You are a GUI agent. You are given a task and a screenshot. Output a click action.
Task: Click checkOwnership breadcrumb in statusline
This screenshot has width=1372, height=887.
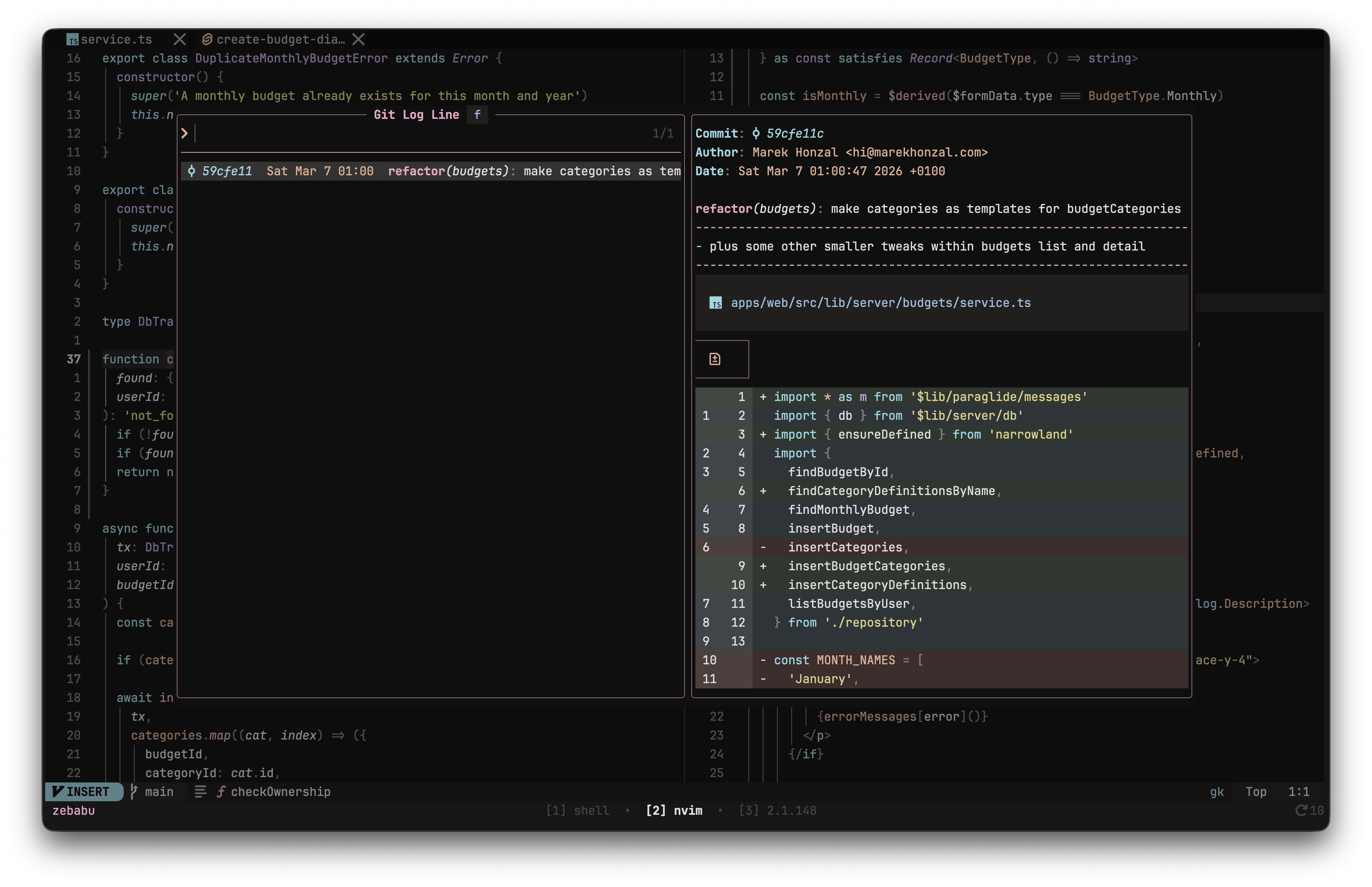tap(281, 792)
